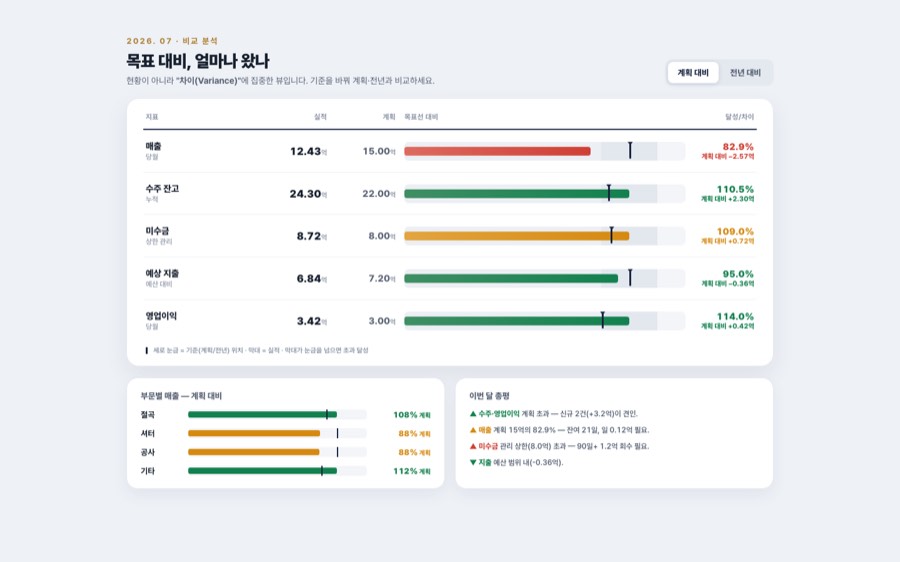Click the 15.00 plan value
Screen dimensions: 900x562
[x=379, y=151]
